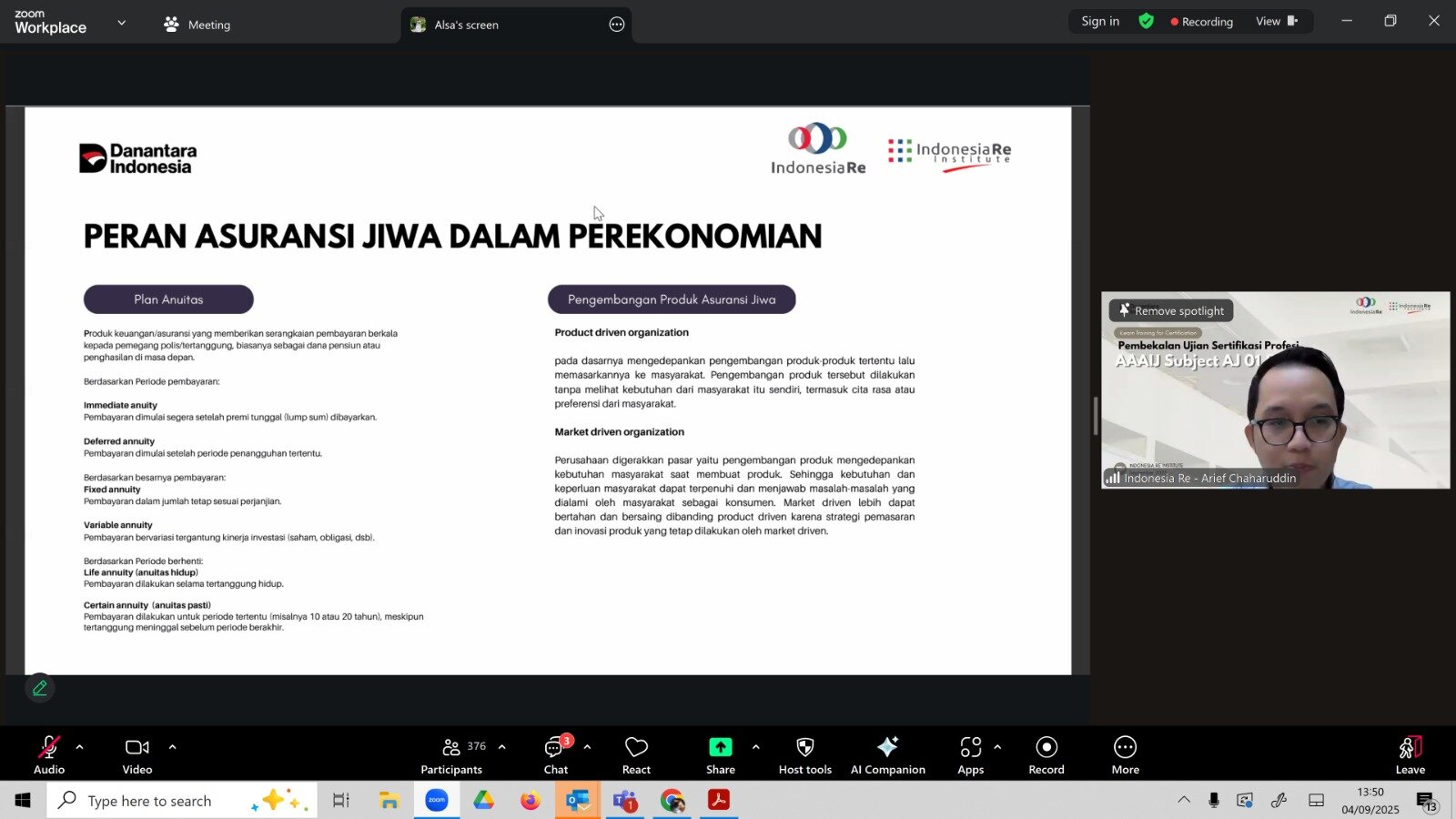This screenshot has height=819, width=1456.
Task: Expand video options arrow
Action: (x=172, y=747)
